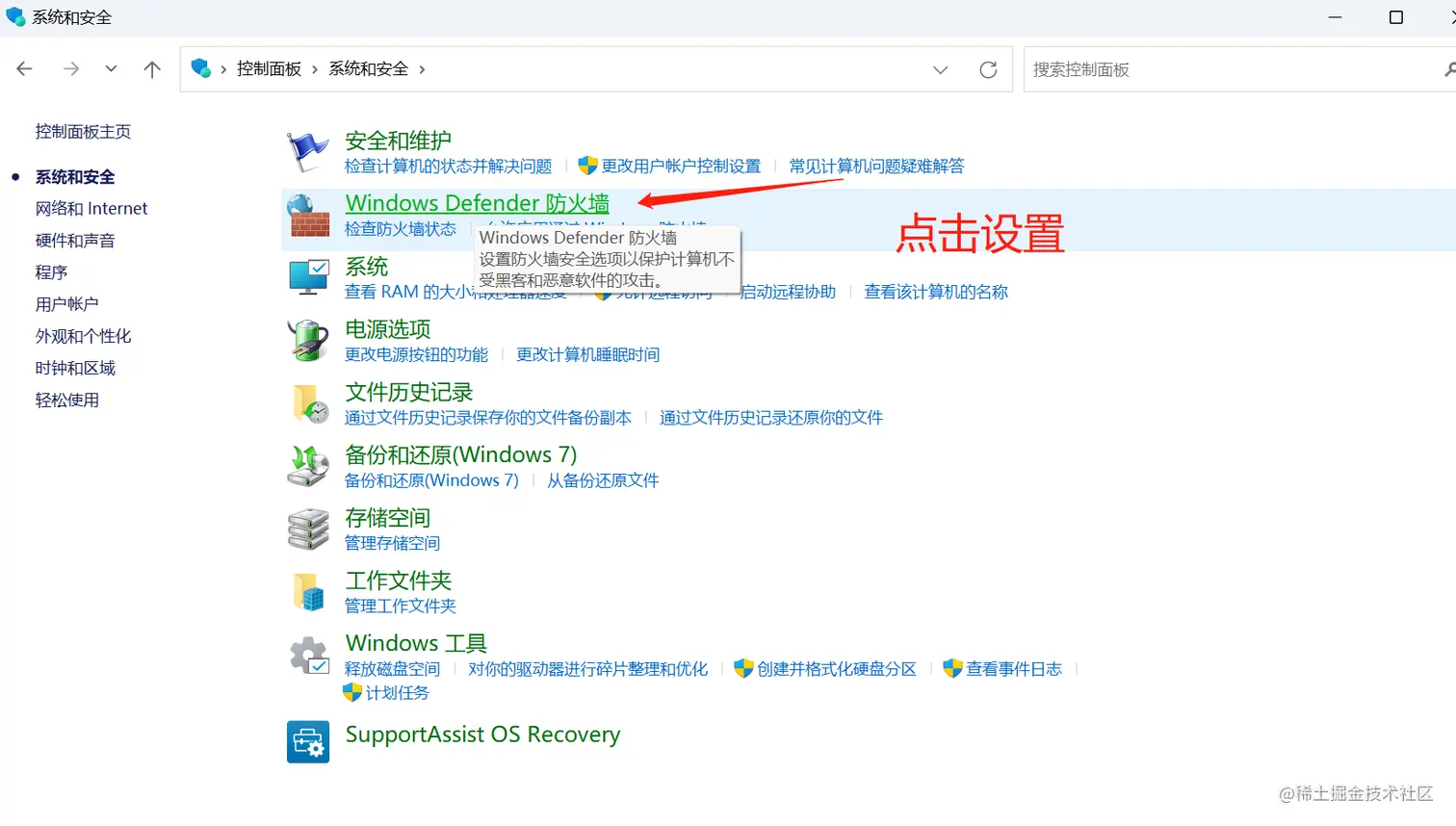Screen dimensions: 1456x826
Task: Open 硬件和声音 category in the sidebar
Action: tap(75, 241)
